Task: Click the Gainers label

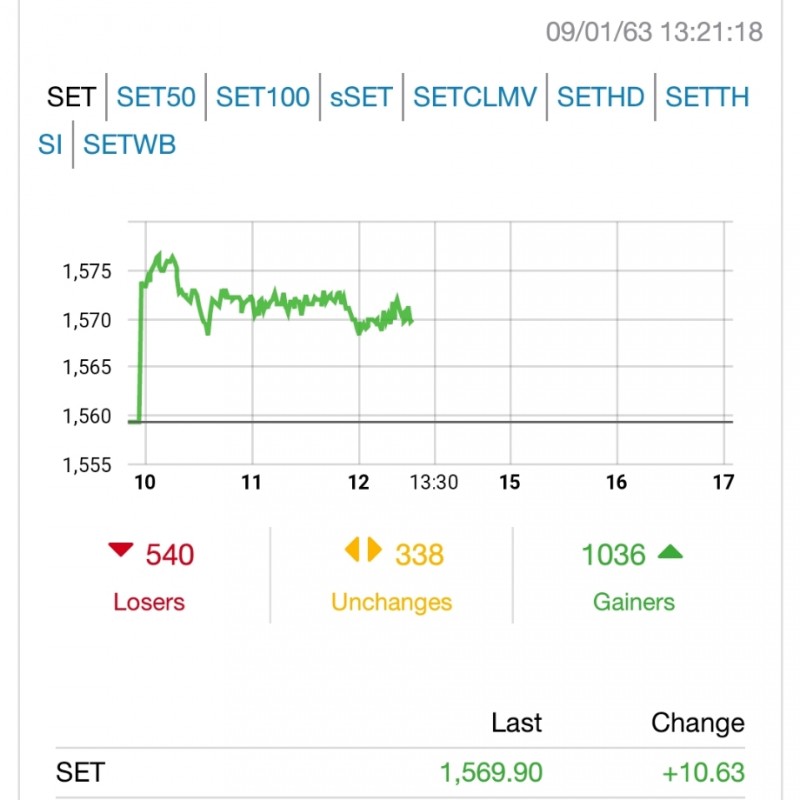Action: (634, 602)
